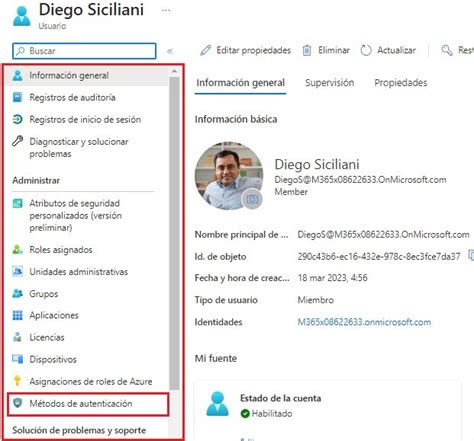The width and height of the screenshot is (474, 441).
Task: Click the Miembro user type value
Action: tap(315, 300)
